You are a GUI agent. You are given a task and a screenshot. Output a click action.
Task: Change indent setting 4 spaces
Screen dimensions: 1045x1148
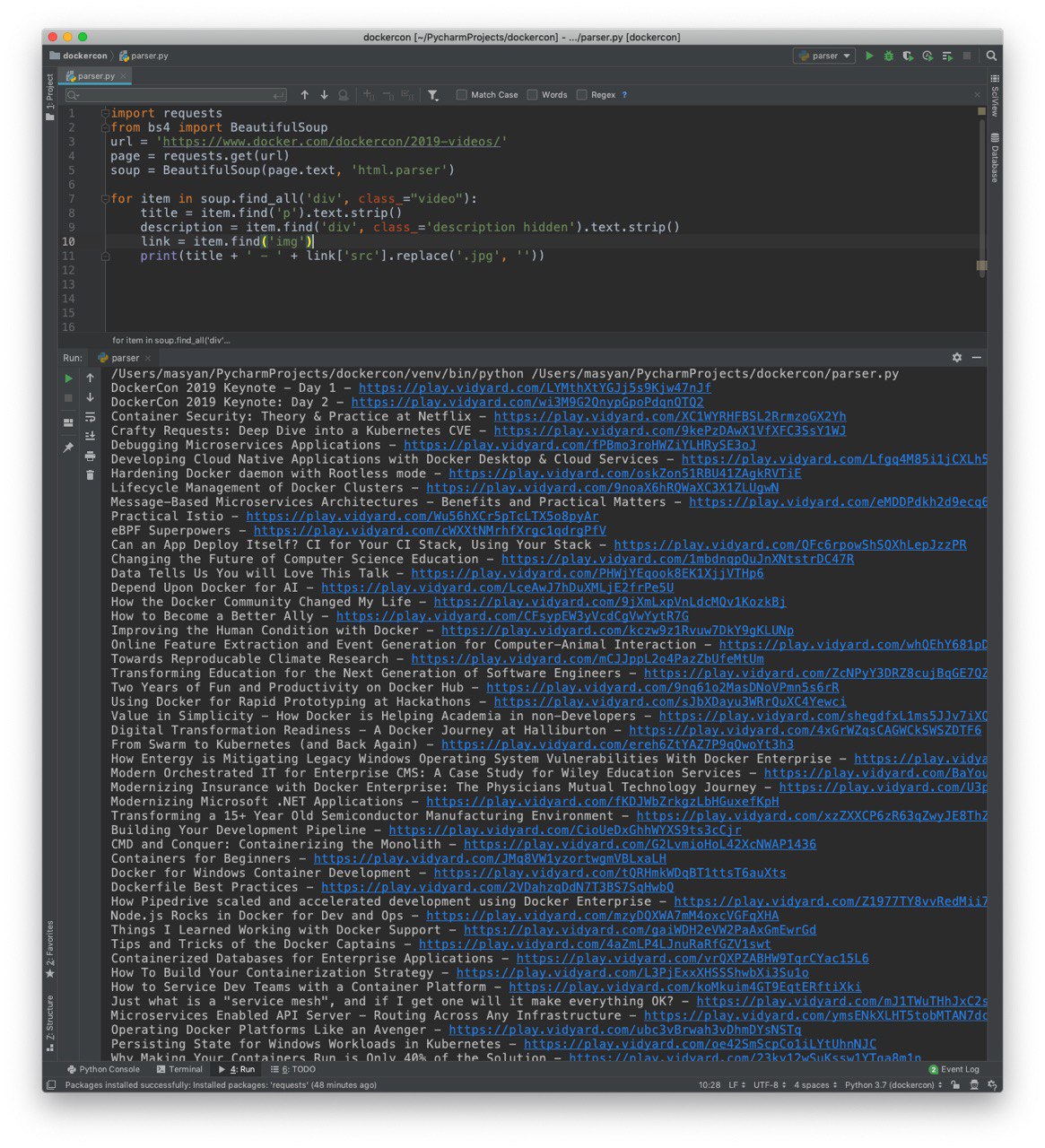[x=815, y=1084]
